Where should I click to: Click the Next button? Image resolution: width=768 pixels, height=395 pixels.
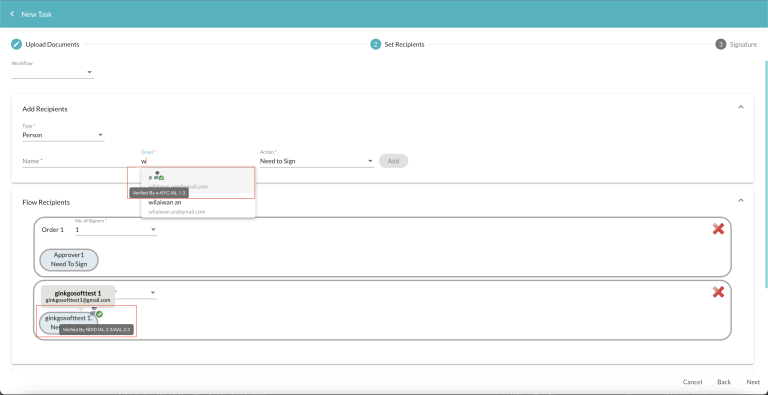753,382
